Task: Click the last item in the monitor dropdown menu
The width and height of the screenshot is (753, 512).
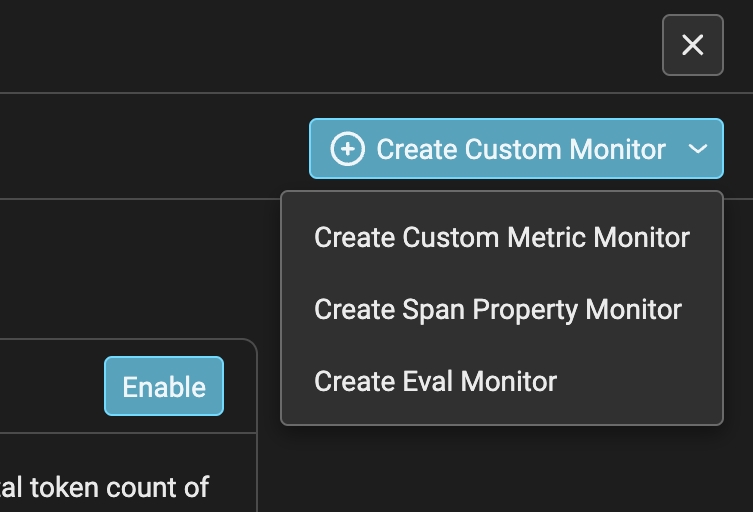Action: point(435,381)
